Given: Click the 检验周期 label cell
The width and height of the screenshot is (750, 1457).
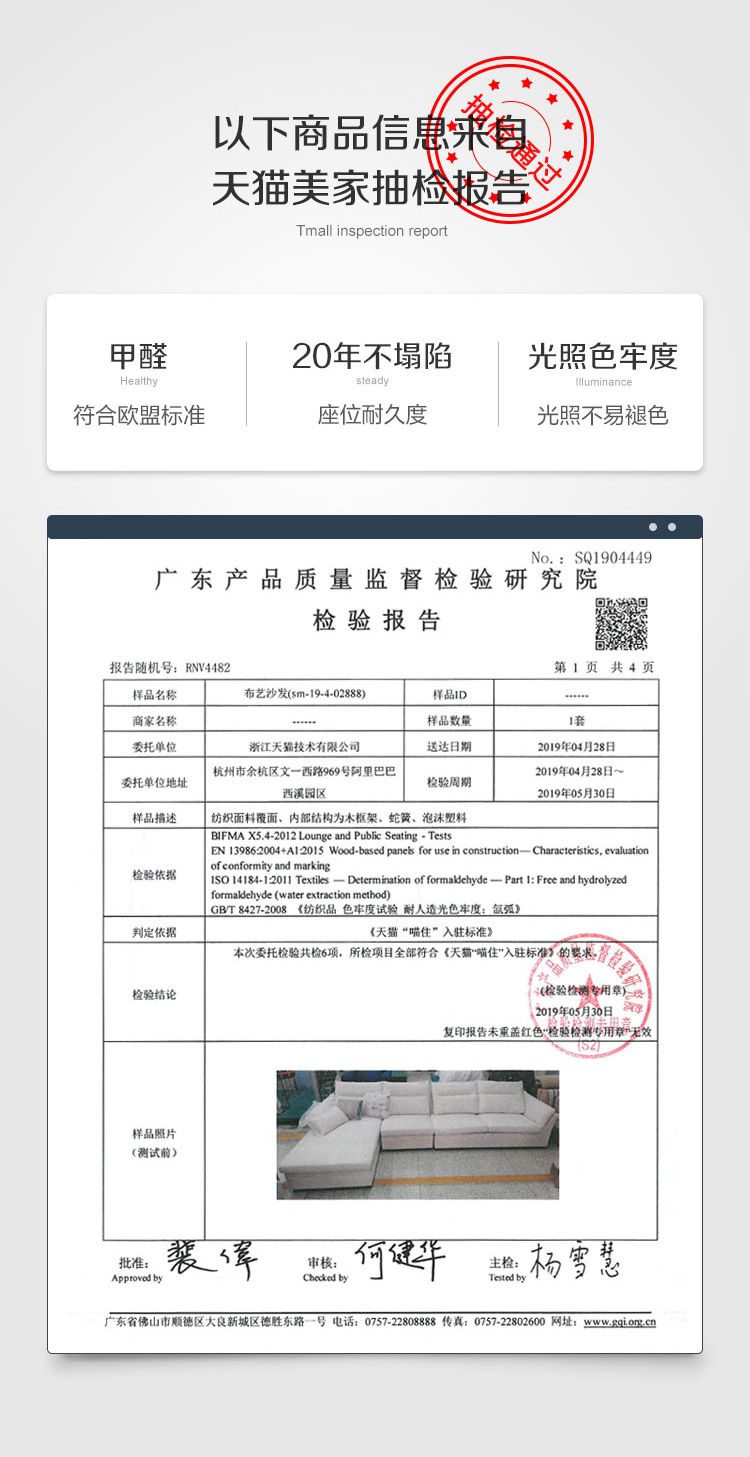Looking at the screenshot, I should (x=449, y=782).
